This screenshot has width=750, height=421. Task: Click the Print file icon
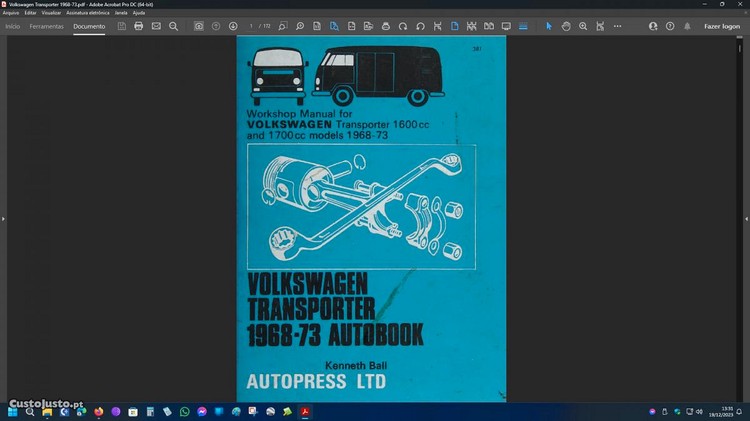tap(139, 26)
